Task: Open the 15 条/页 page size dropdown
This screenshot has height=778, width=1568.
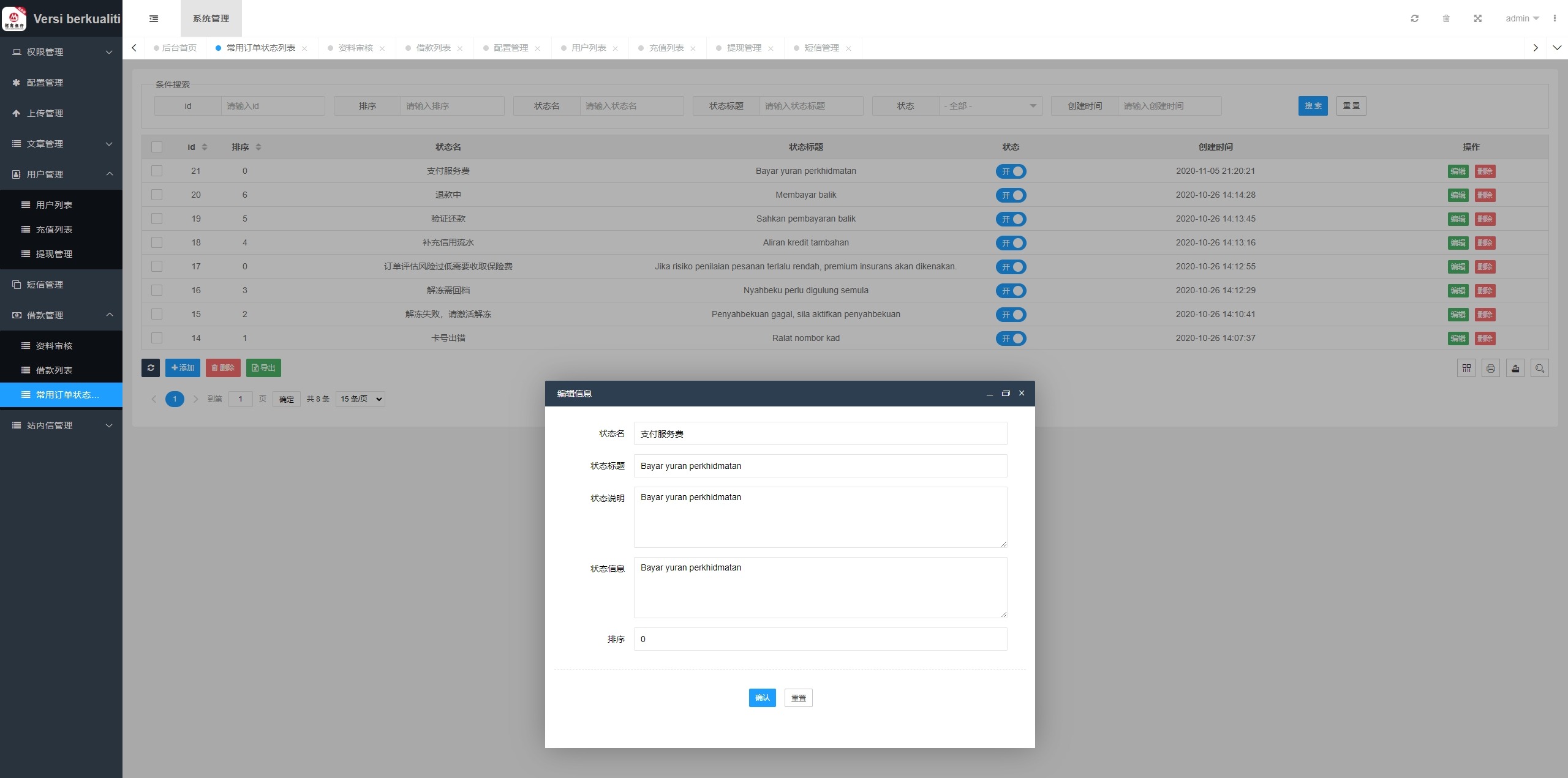Action: click(x=361, y=399)
